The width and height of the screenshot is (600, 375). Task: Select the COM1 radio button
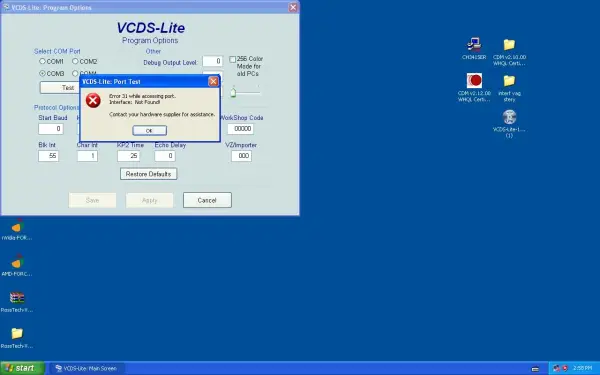(42, 61)
